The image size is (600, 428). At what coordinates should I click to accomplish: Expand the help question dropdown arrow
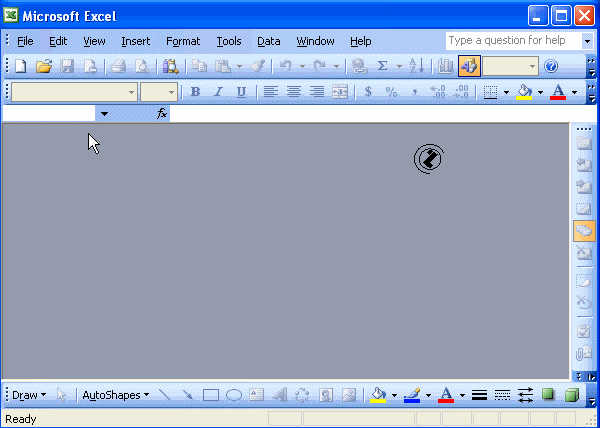coord(587,41)
